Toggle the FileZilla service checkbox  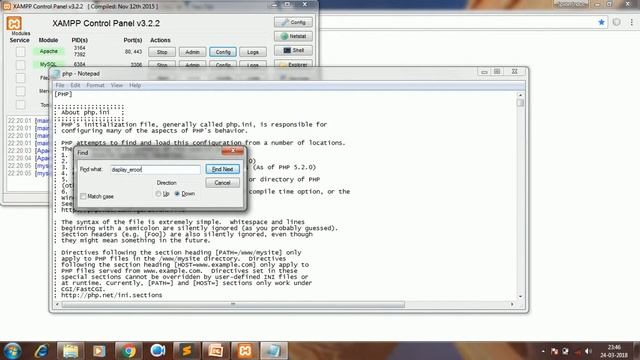(x=20, y=78)
